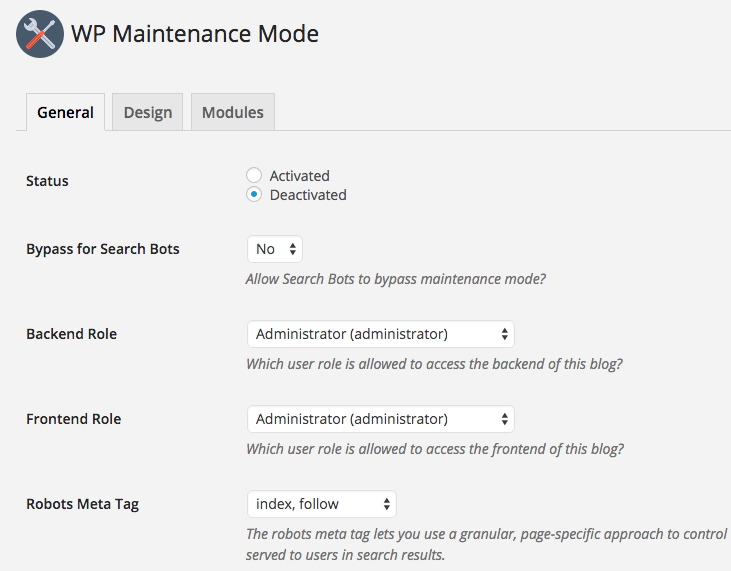Open the Frontend Role dropdown
731x571 pixels.
pyautogui.click(x=380, y=419)
